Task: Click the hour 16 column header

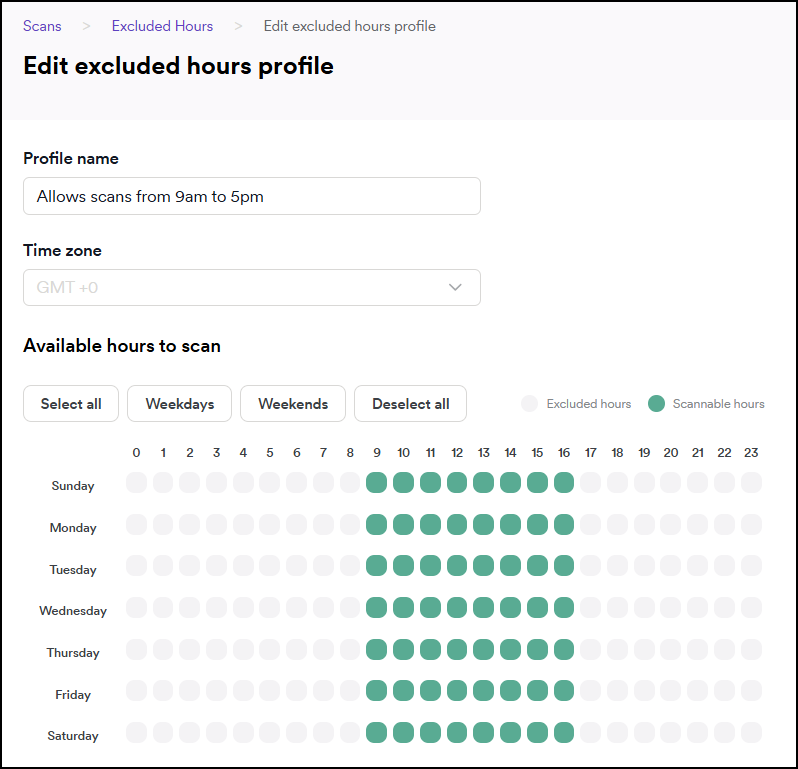Action: pyautogui.click(x=564, y=452)
